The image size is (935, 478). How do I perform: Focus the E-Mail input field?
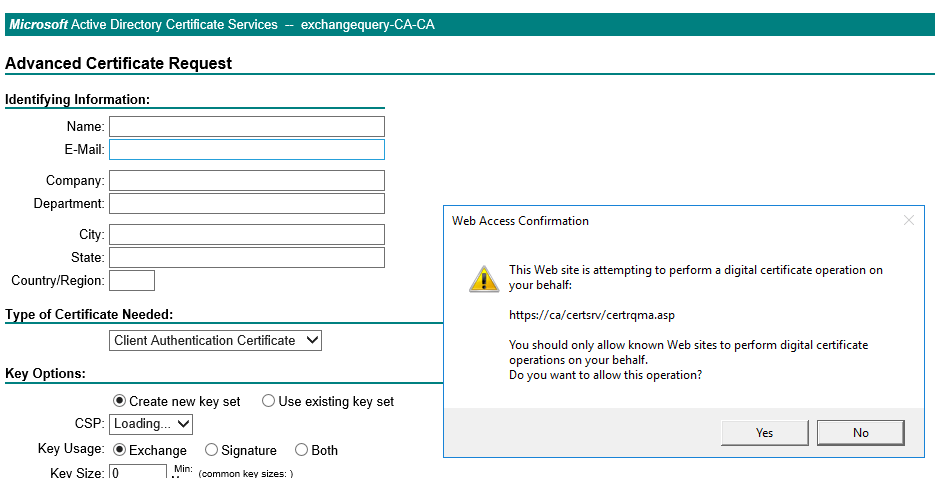click(247, 150)
